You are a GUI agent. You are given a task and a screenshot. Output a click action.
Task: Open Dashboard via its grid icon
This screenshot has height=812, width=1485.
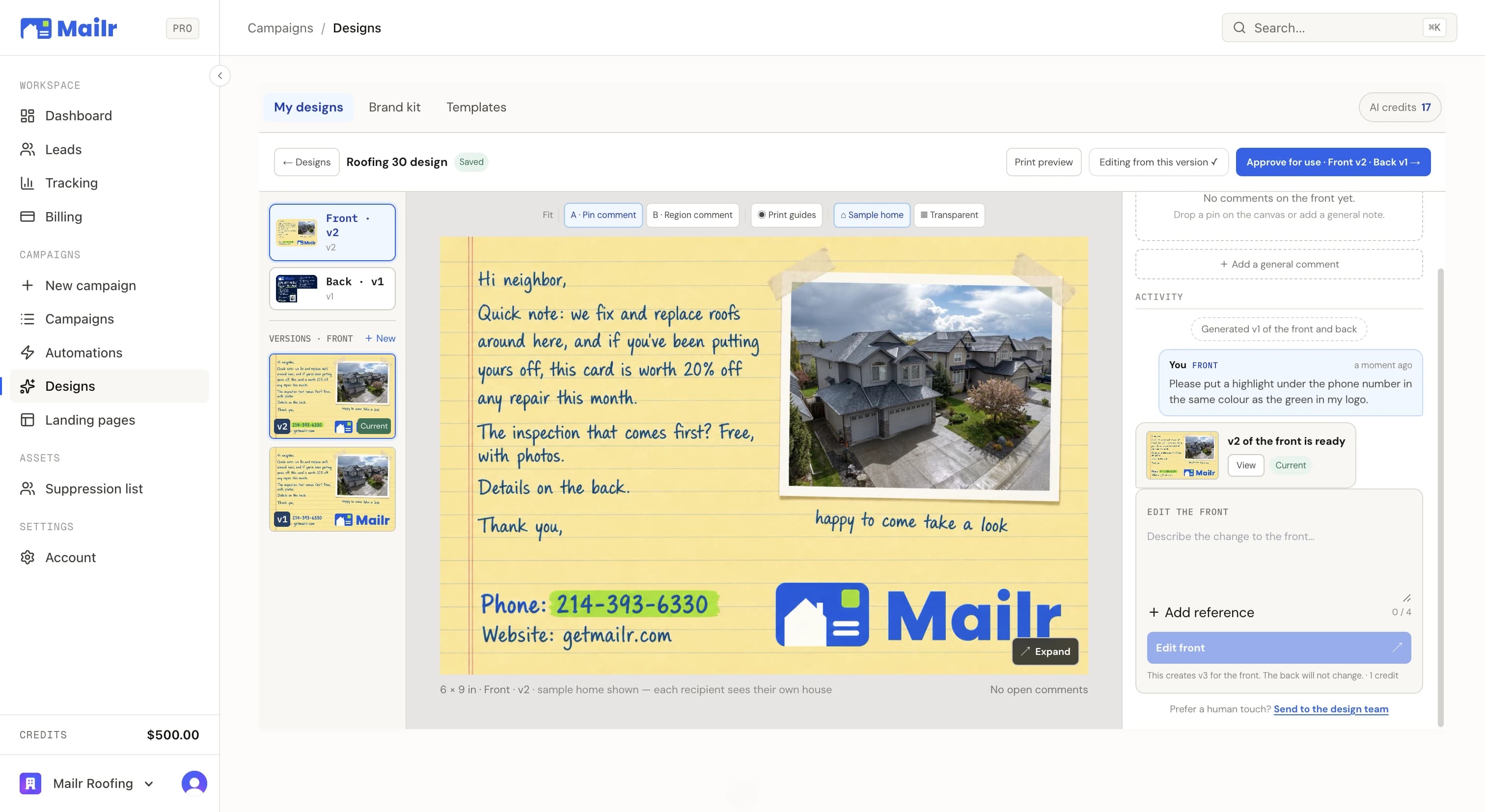coord(27,116)
